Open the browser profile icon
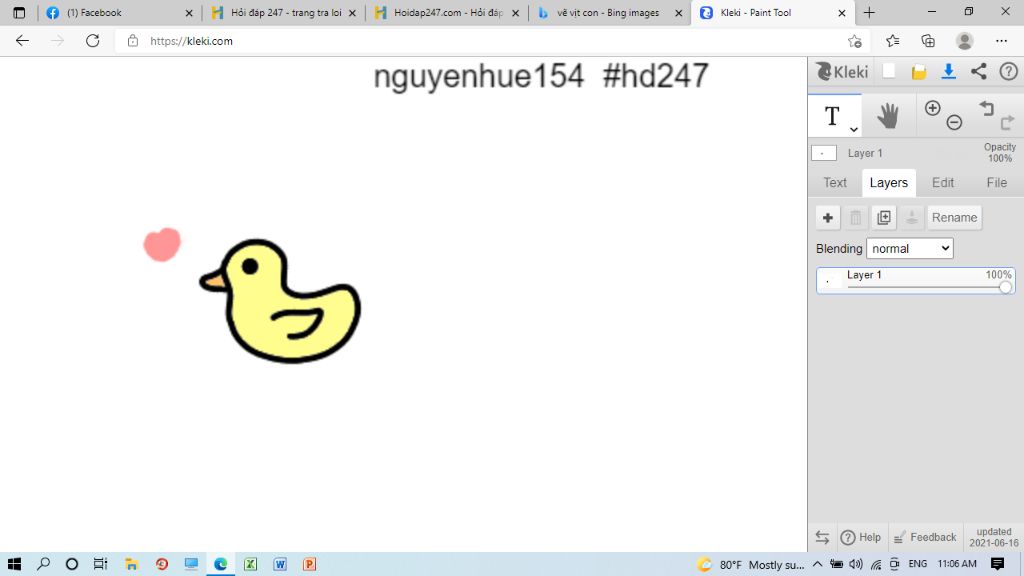The image size is (1024, 576). pyautogui.click(x=965, y=41)
